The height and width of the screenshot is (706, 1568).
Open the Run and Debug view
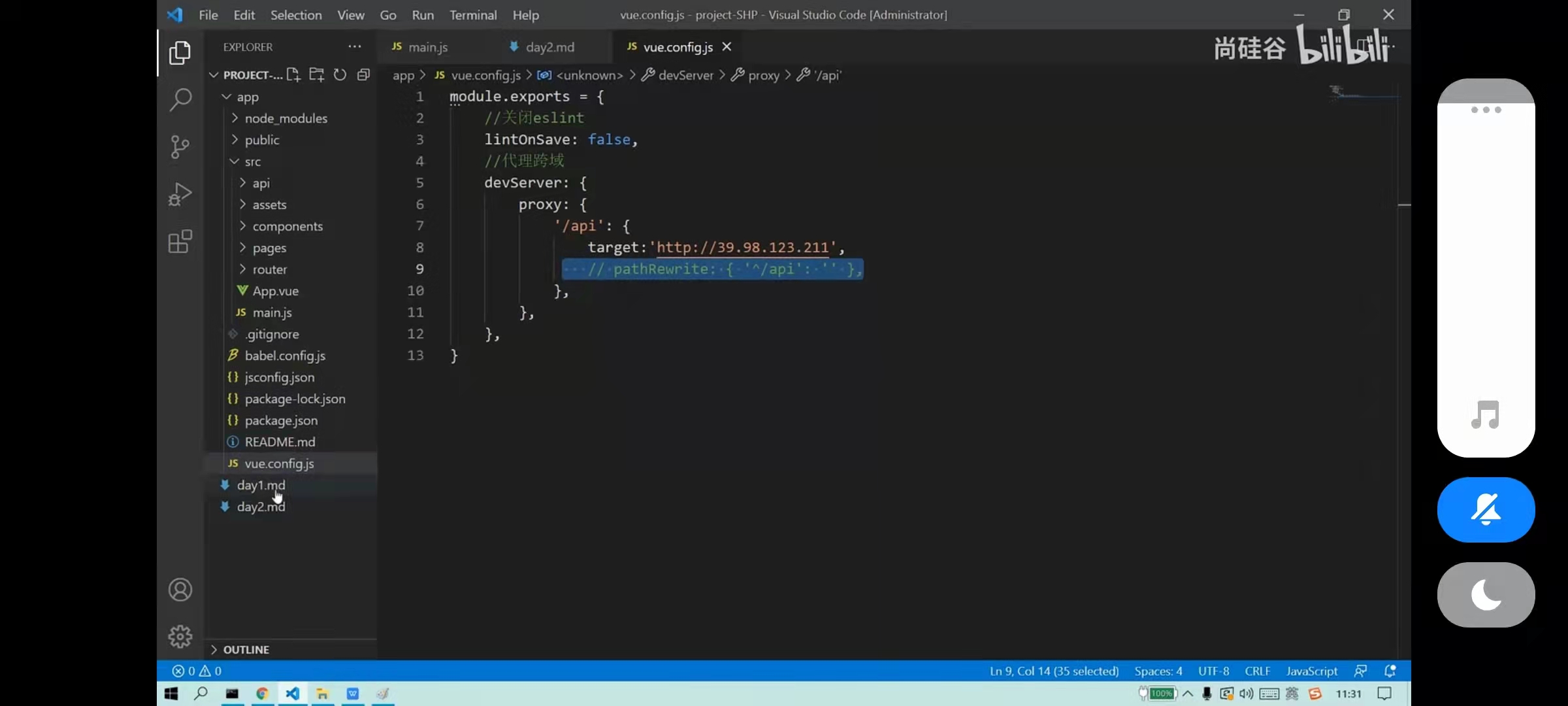pyautogui.click(x=180, y=194)
